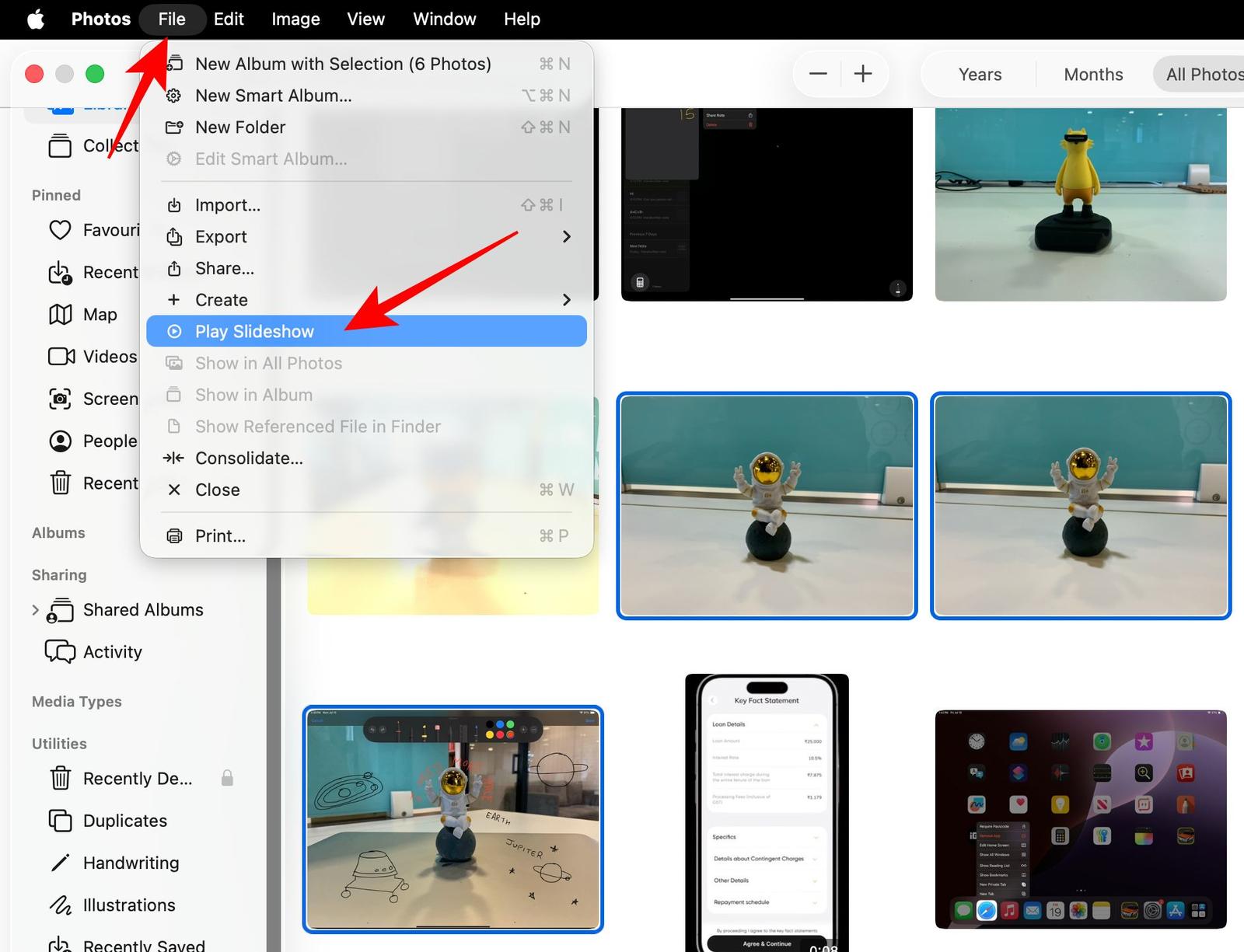Screen dimensions: 1244x952
Task: Open the View menu
Action: [365, 19]
